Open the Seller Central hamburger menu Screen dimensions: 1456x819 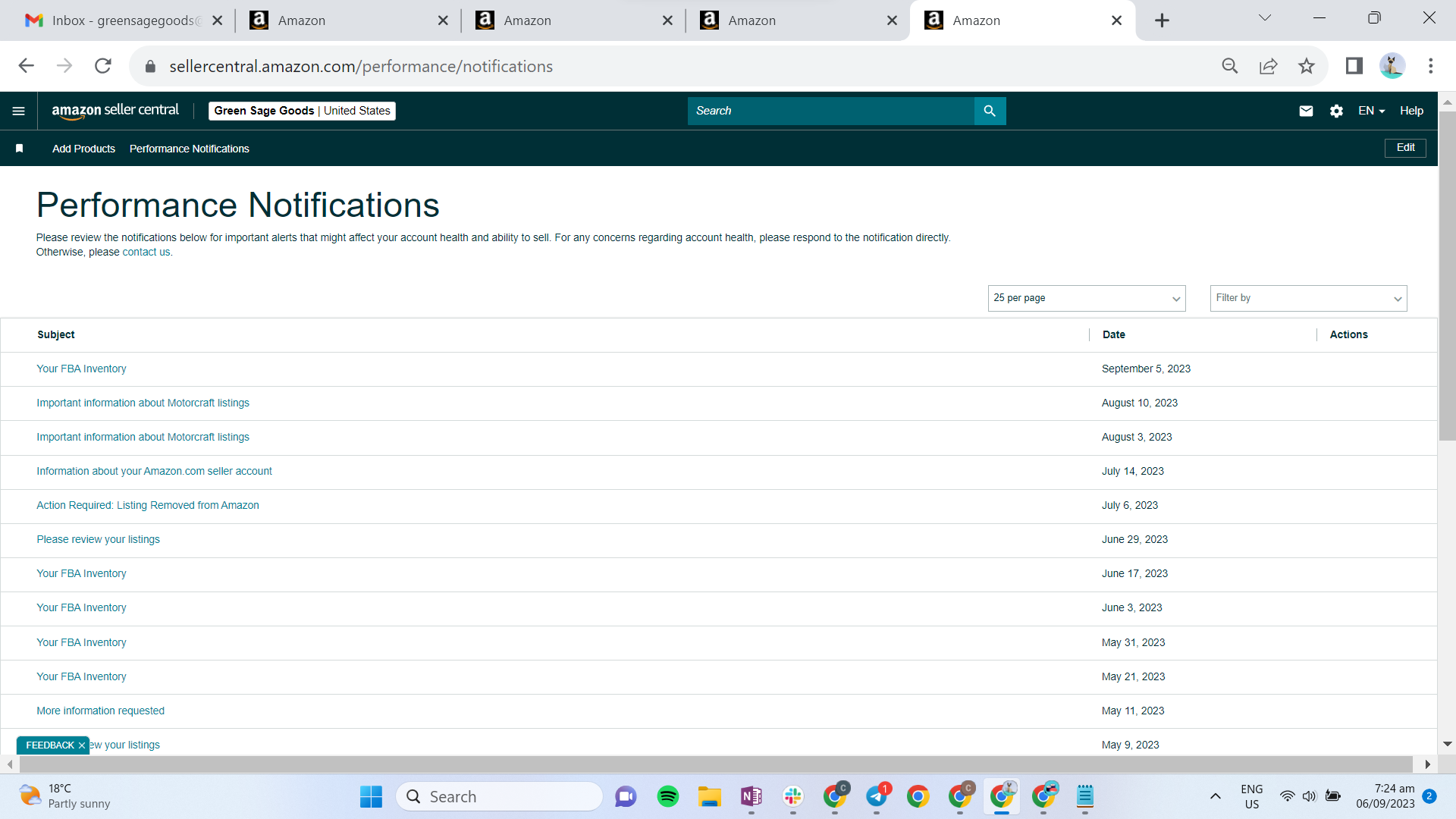[x=19, y=111]
